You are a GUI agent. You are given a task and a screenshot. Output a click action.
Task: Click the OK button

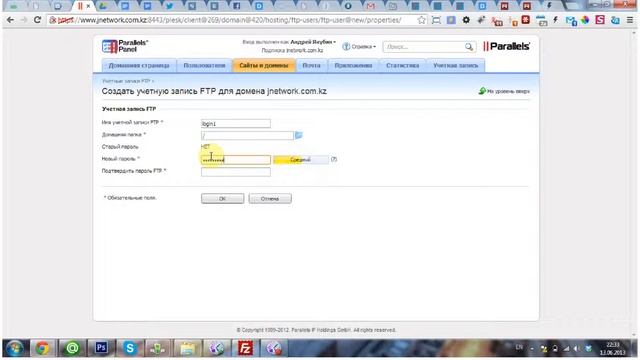coord(222,198)
